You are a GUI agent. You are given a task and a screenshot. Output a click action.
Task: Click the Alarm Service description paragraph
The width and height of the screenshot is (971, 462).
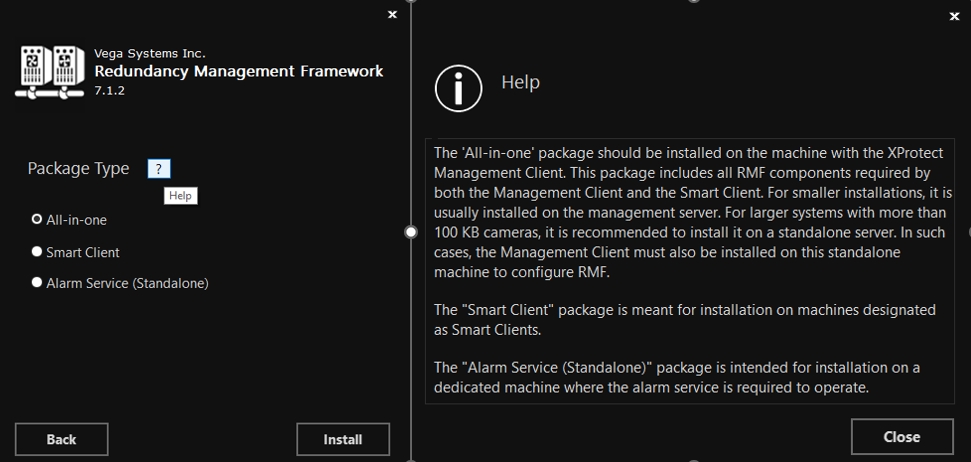676,377
